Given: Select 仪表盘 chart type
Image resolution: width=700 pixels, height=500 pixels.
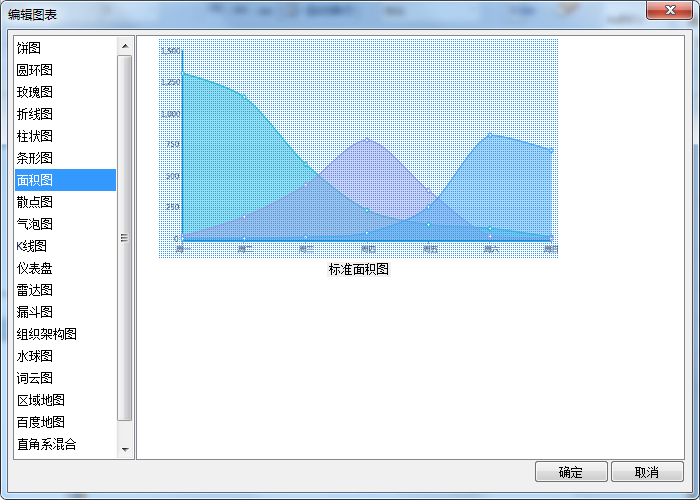Looking at the screenshot, I should click(x=35, y=268).
